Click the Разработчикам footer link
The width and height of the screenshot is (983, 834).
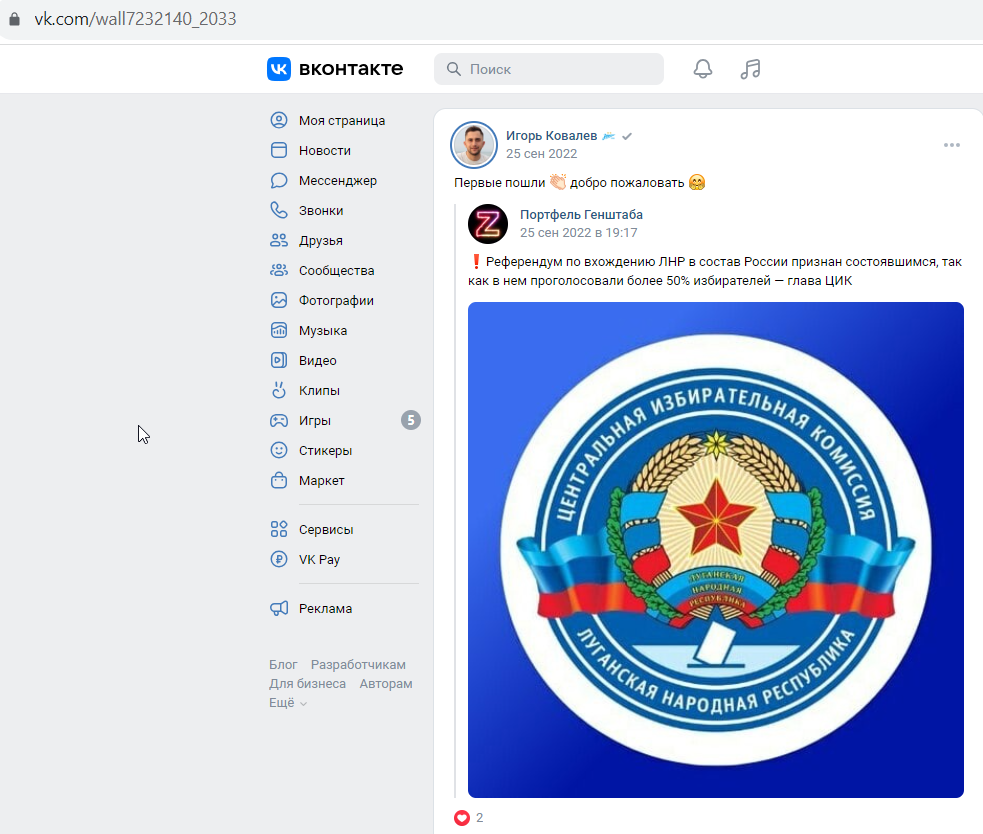358,665
